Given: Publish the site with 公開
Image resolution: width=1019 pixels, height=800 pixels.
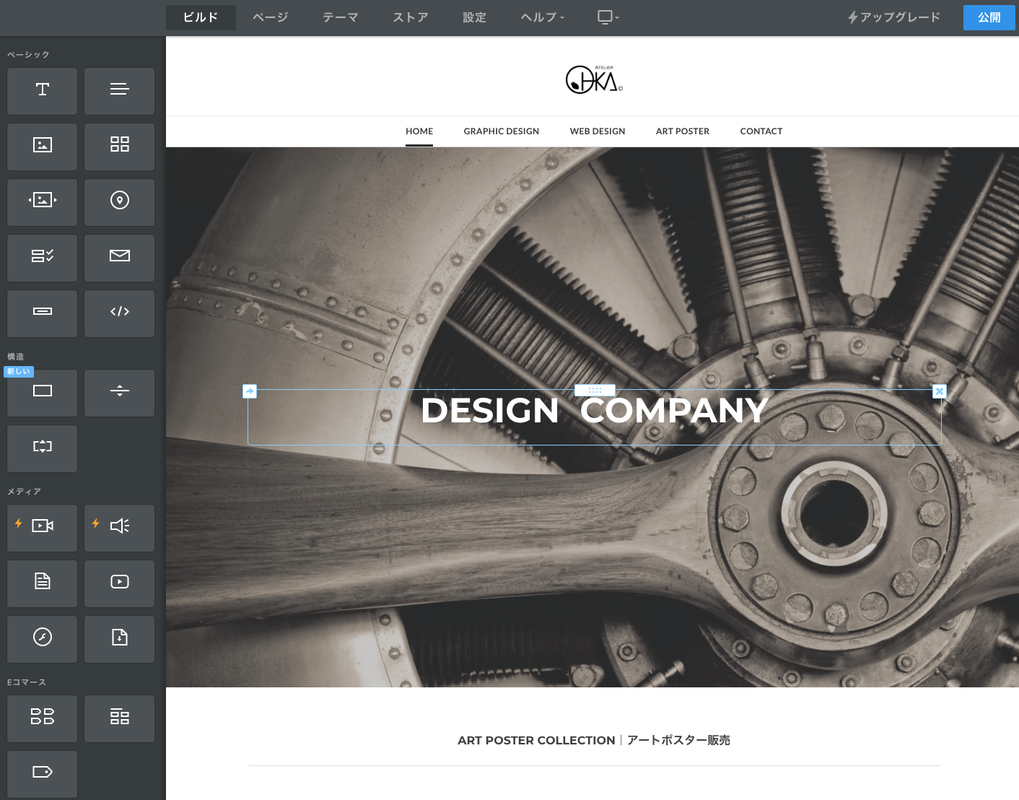Looking at the screenshot, I should (x=989, y=18).
